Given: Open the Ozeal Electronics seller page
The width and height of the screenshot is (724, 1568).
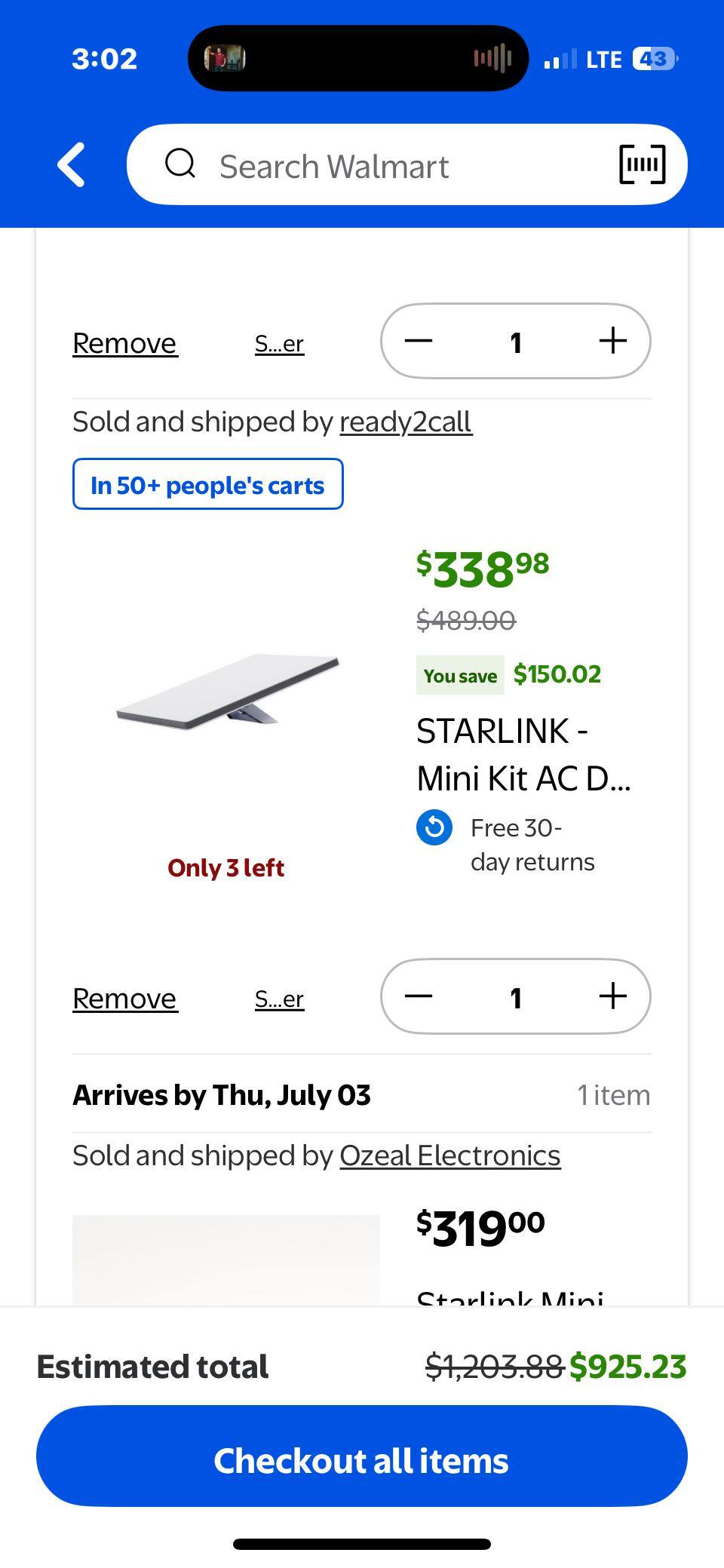Looking at the screenshot, I should [x=449, y=1155].
